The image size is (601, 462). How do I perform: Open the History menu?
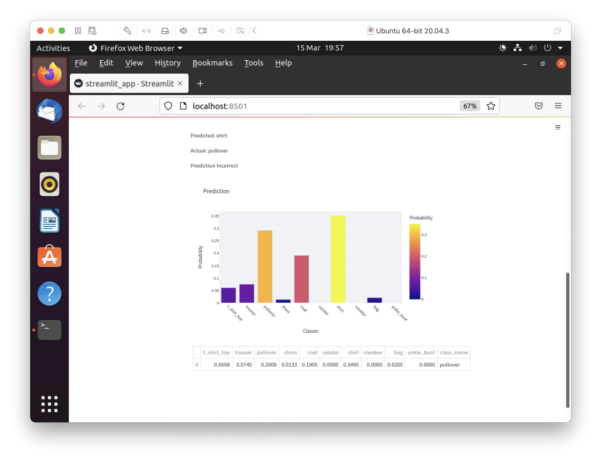(168, 63)
